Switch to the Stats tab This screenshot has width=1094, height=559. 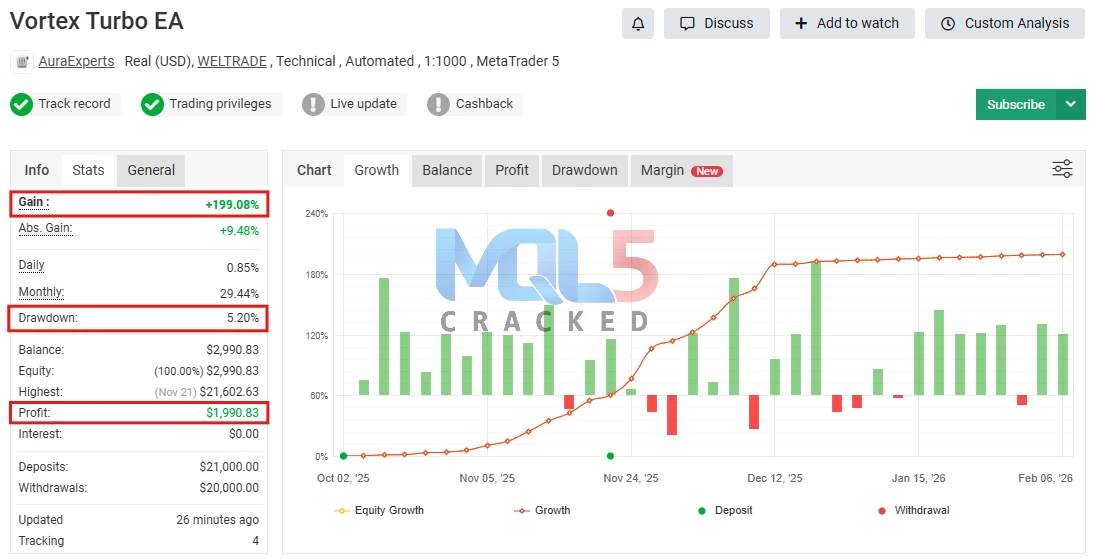(88, 170)
